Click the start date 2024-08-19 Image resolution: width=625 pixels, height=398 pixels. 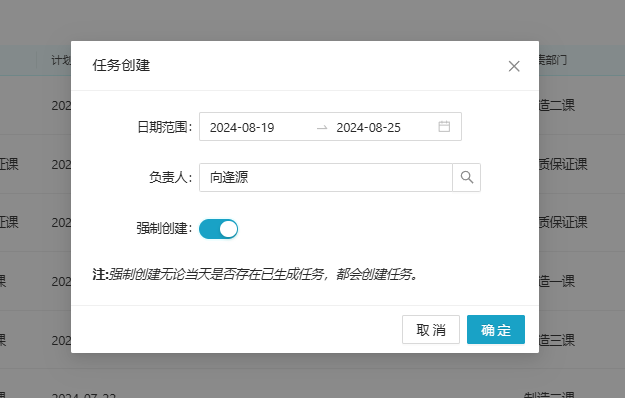242,127
